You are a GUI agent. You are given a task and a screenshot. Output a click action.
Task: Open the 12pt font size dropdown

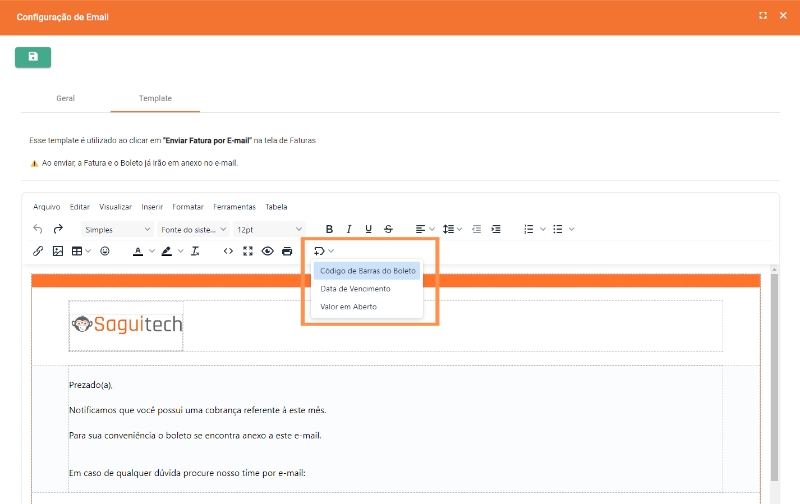click(269, 229)
